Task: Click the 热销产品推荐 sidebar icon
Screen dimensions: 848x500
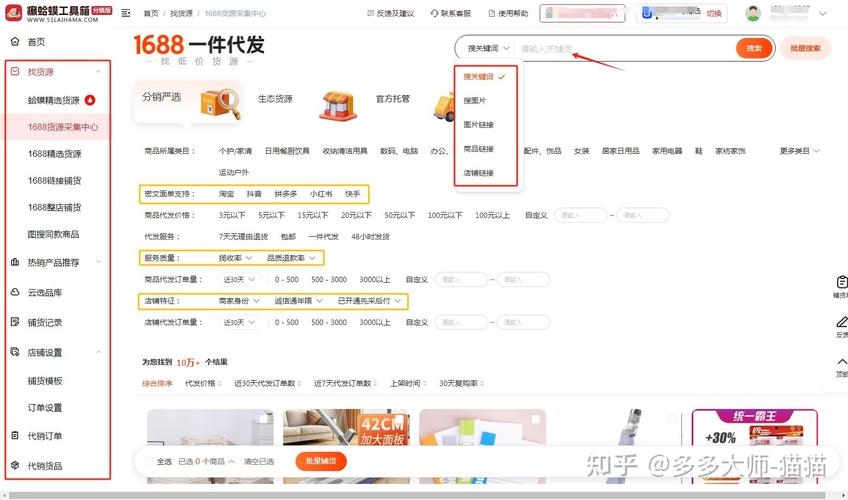Action: [x=15, y=262]
